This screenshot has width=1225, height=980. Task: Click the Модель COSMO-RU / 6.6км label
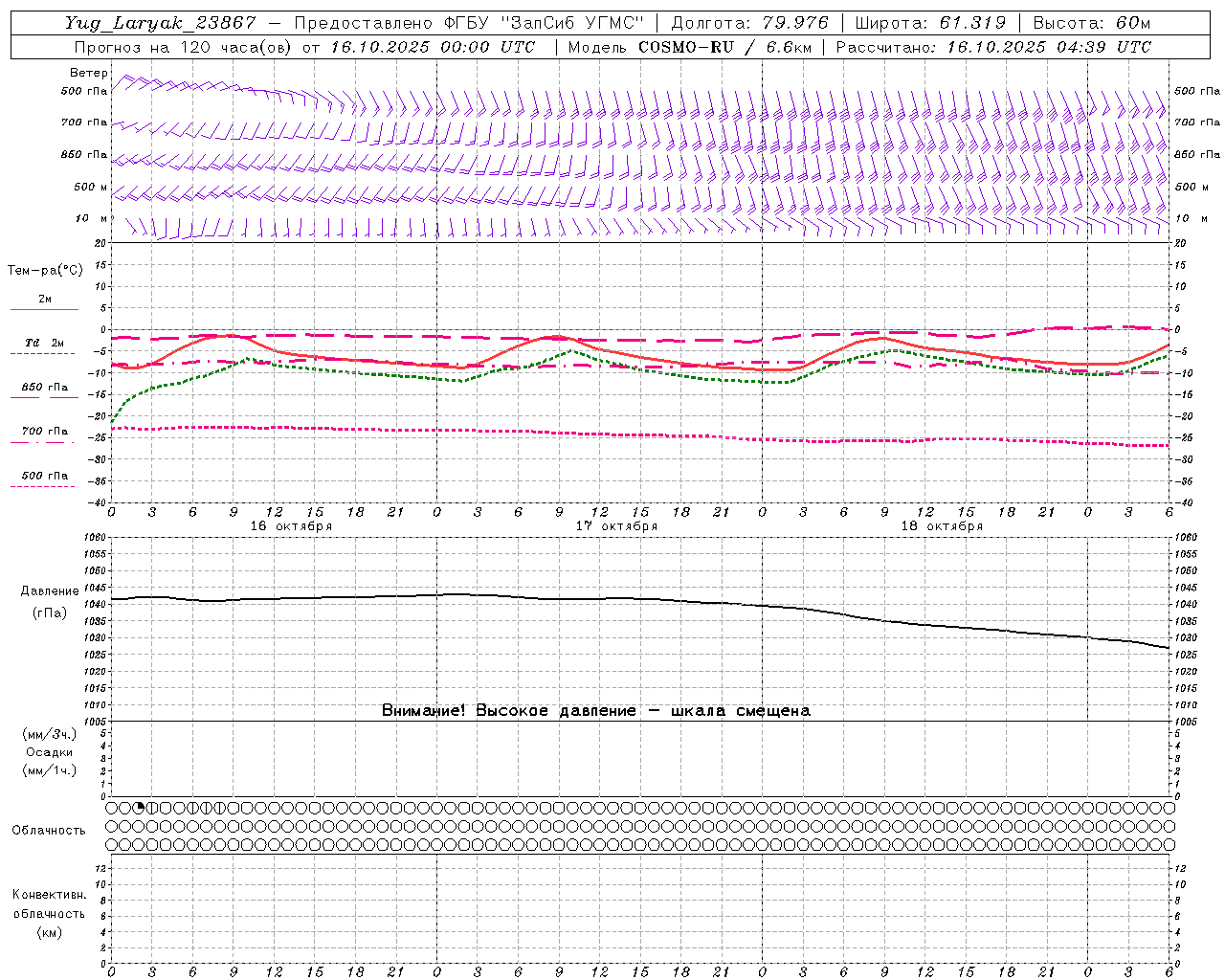pyautogui.click(x=689, y=47)
